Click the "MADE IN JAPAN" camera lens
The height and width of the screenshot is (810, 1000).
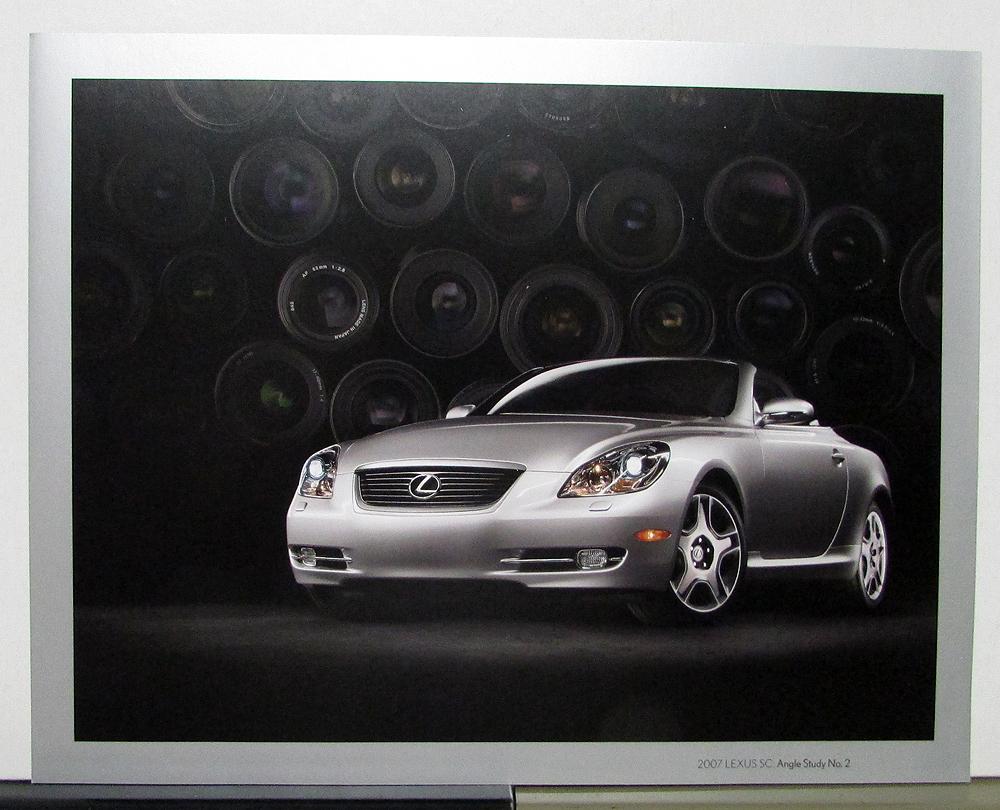pyautogui.click(x=327, y=302)
